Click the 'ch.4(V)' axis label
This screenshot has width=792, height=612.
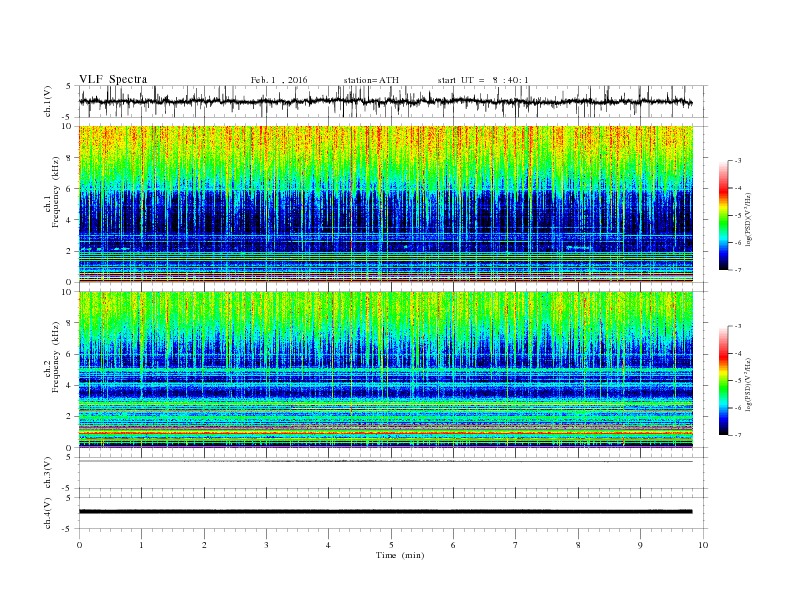tap(48, 513)
